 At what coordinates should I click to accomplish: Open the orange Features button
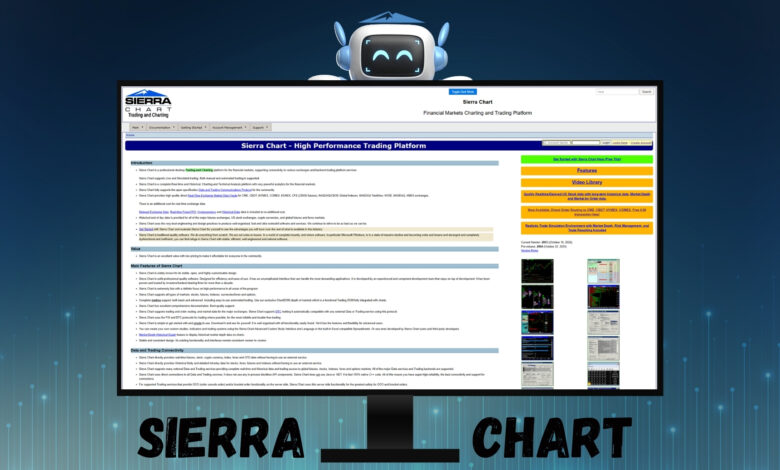(586, 171)
